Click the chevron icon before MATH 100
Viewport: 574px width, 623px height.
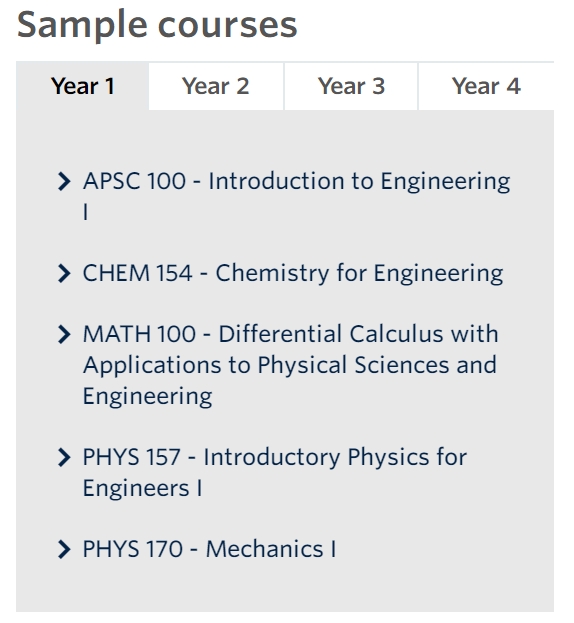(x=64, y=334)
